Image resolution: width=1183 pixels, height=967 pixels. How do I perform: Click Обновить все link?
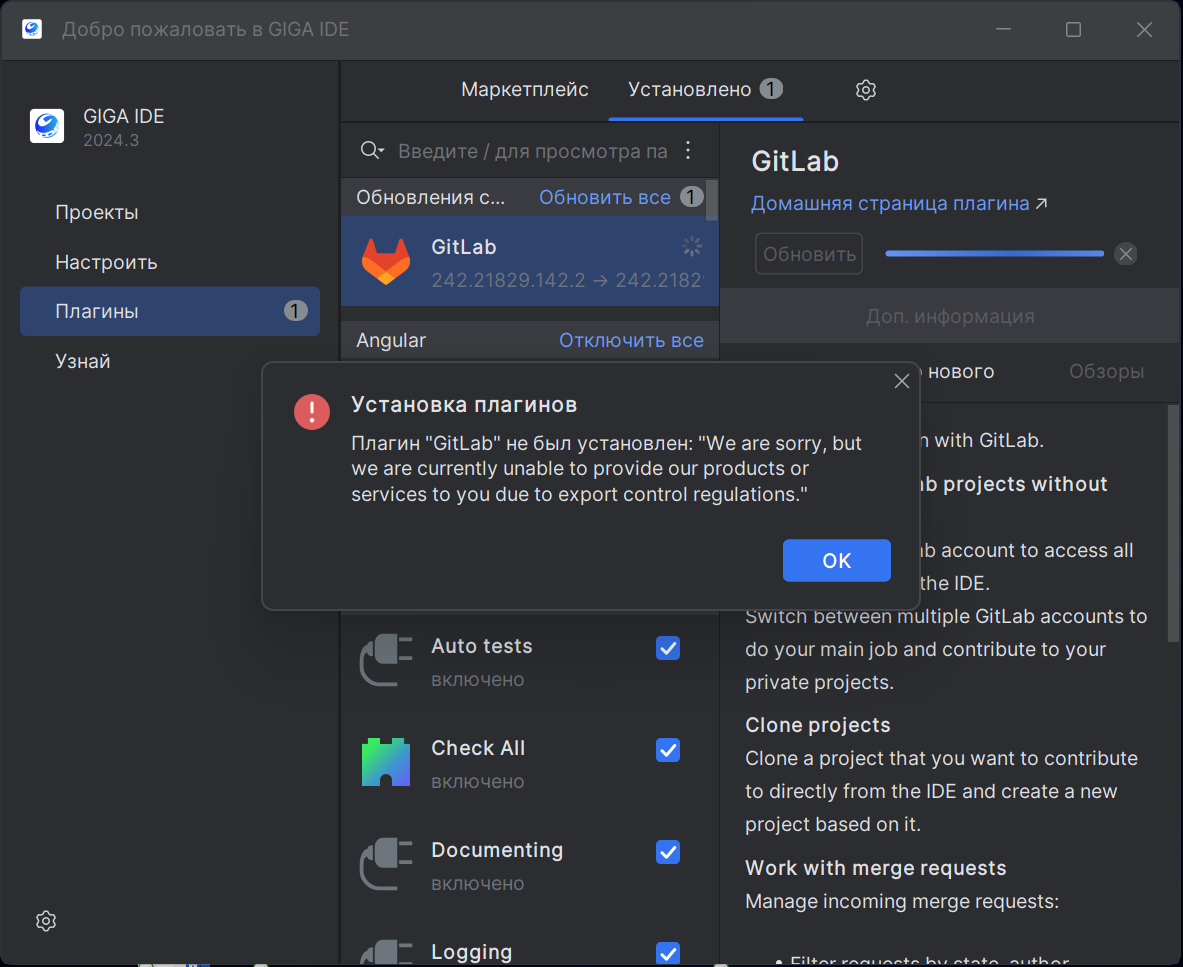pyautogui.click(x=604, y=198)
